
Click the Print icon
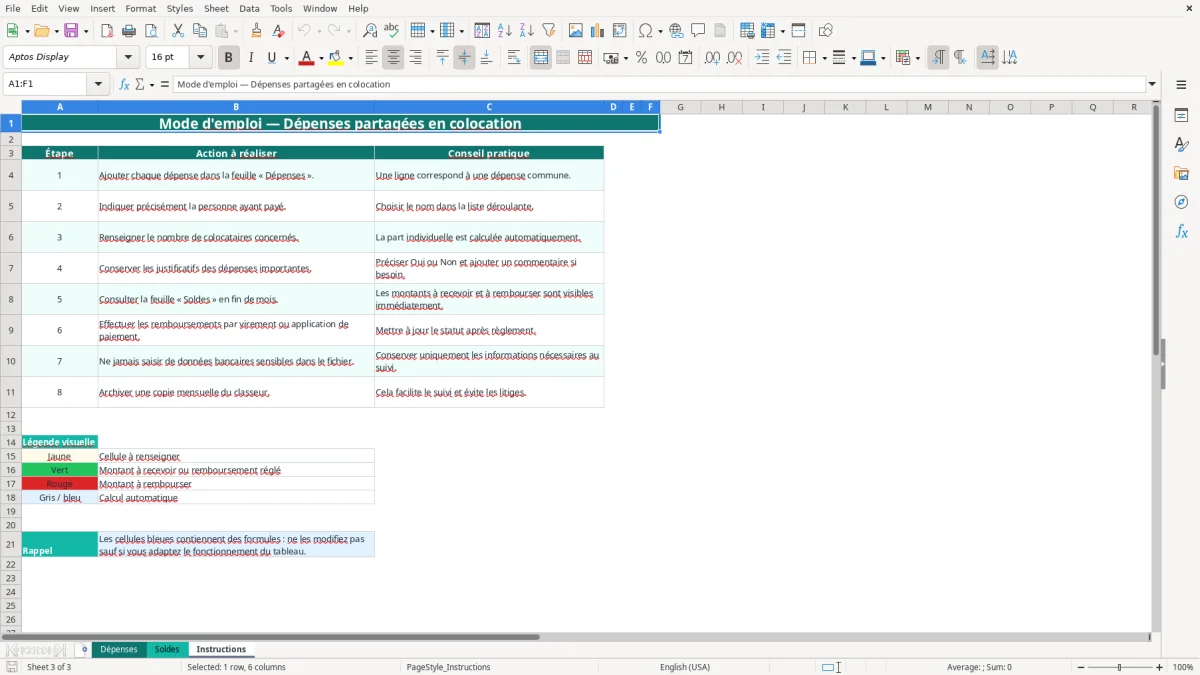click(x=129, y=31)
